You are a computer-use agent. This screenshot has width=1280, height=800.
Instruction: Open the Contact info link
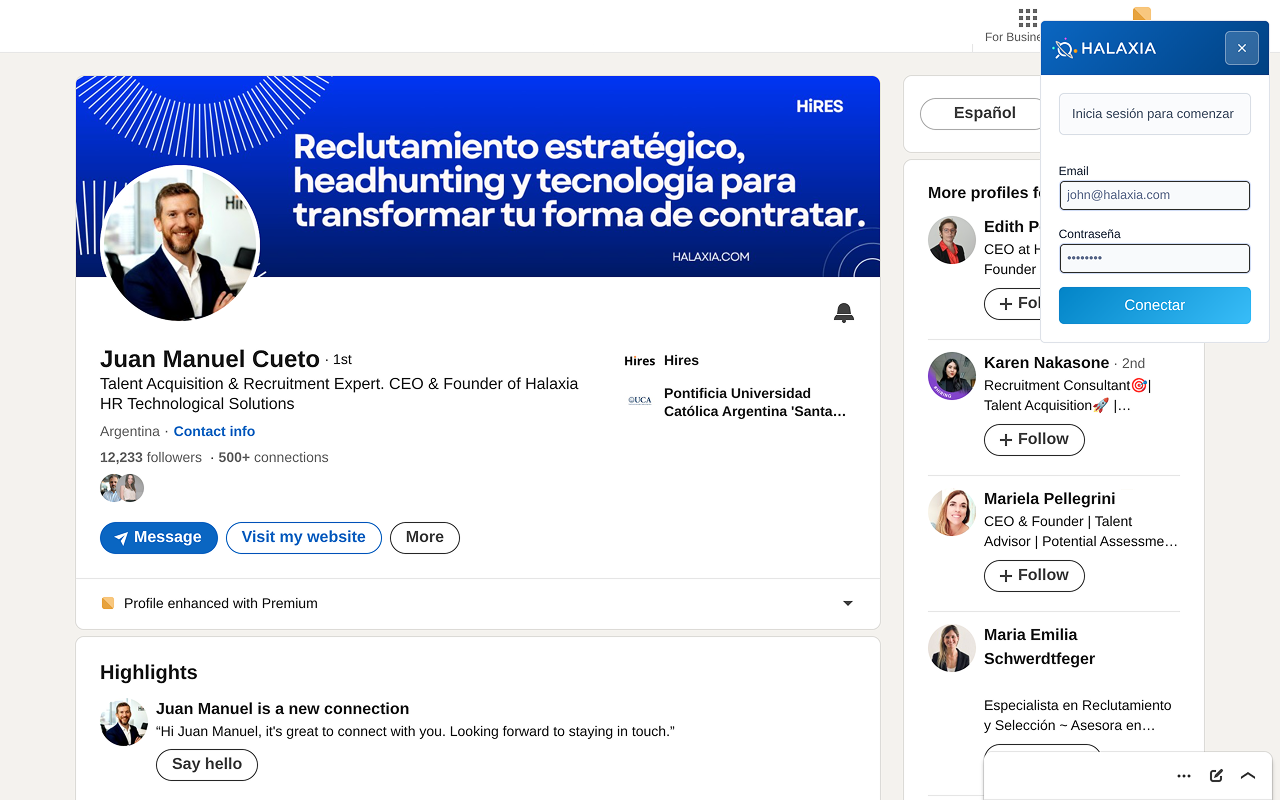coord(214,431)
